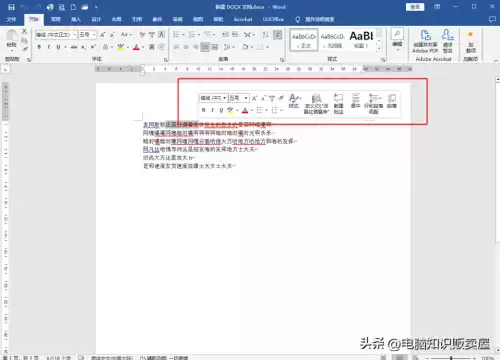Open the ribbon font size combo box
Screen dimensions: 500x360
[87, 35]
